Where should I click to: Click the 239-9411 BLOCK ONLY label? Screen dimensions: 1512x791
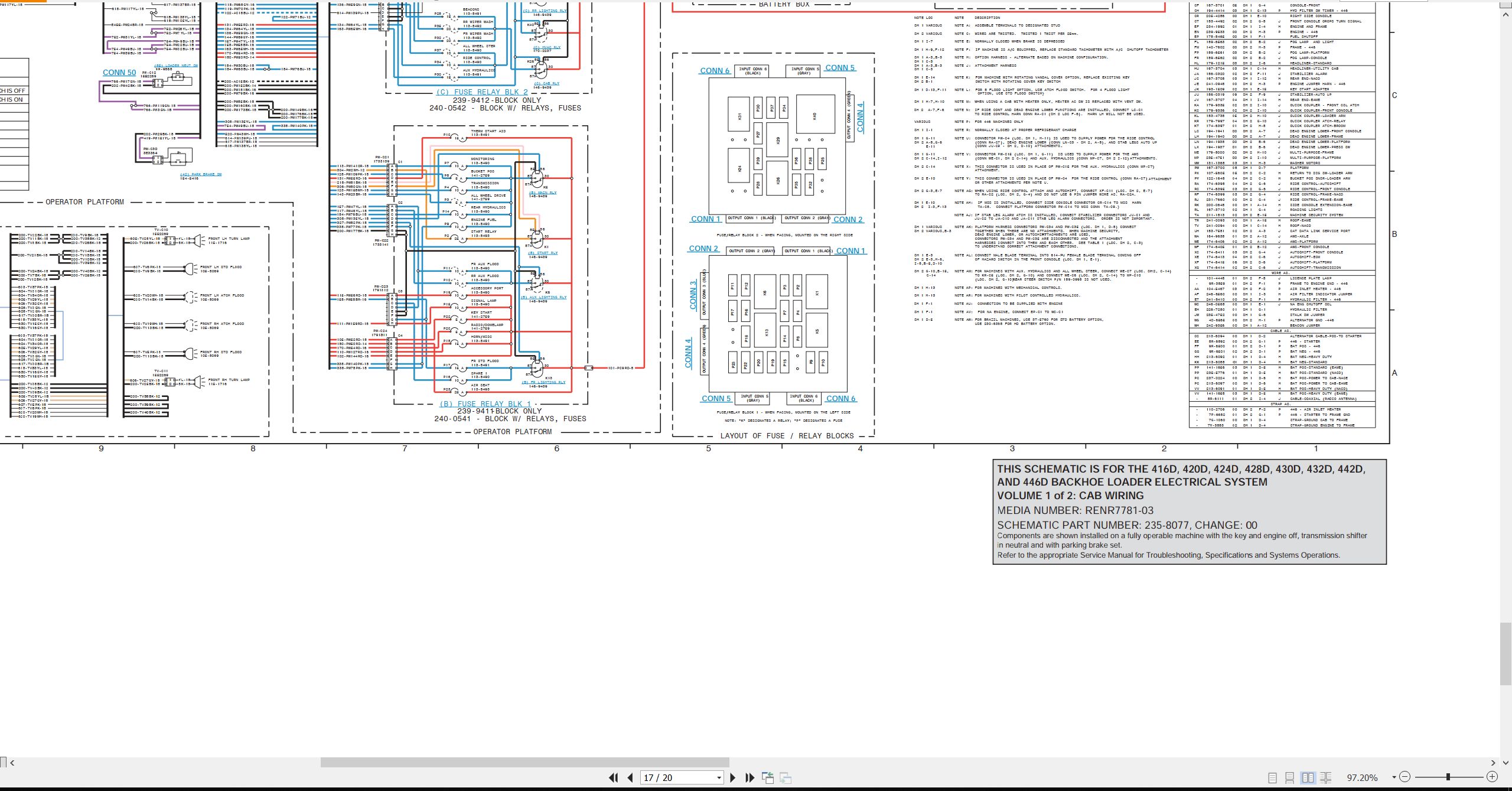click(x=500, y=411)
